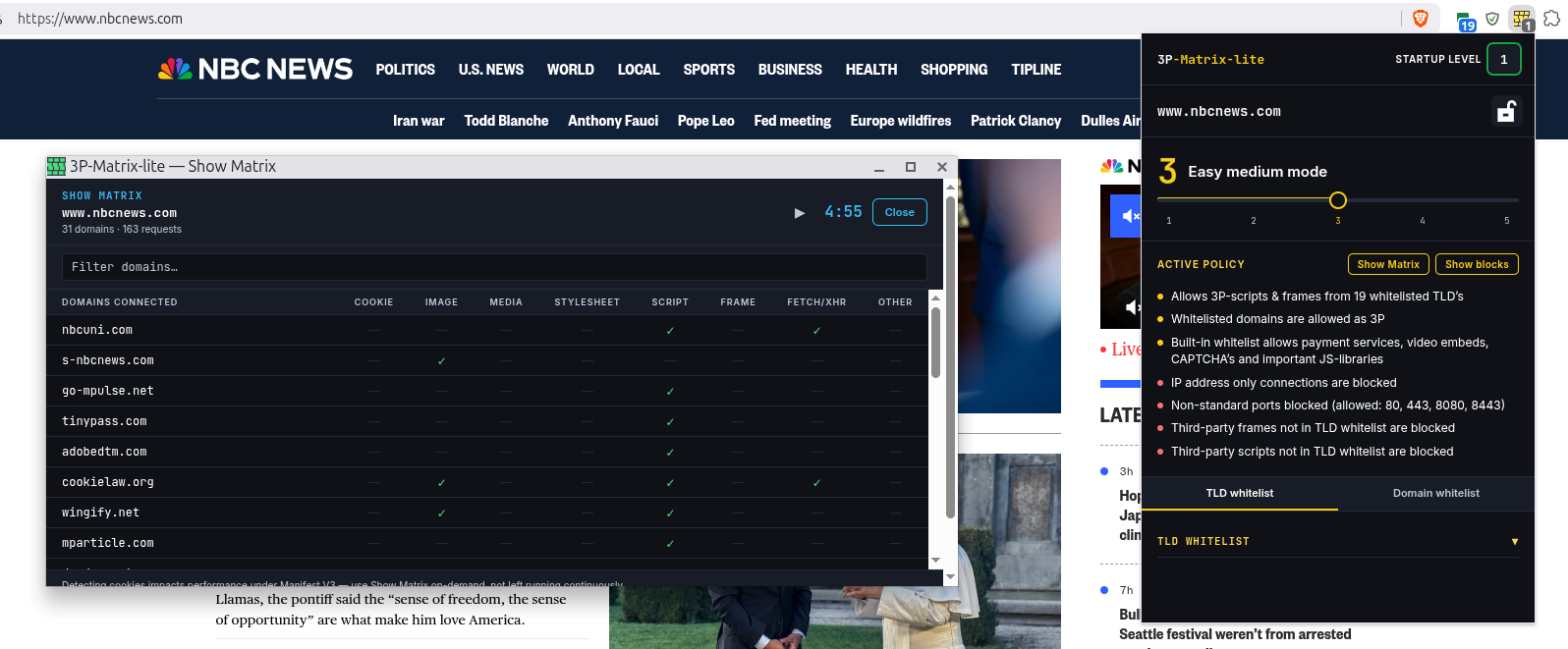Focus the Filter domains field
This screenshot has width=1568, height=649.
click(x=494, y=267)
